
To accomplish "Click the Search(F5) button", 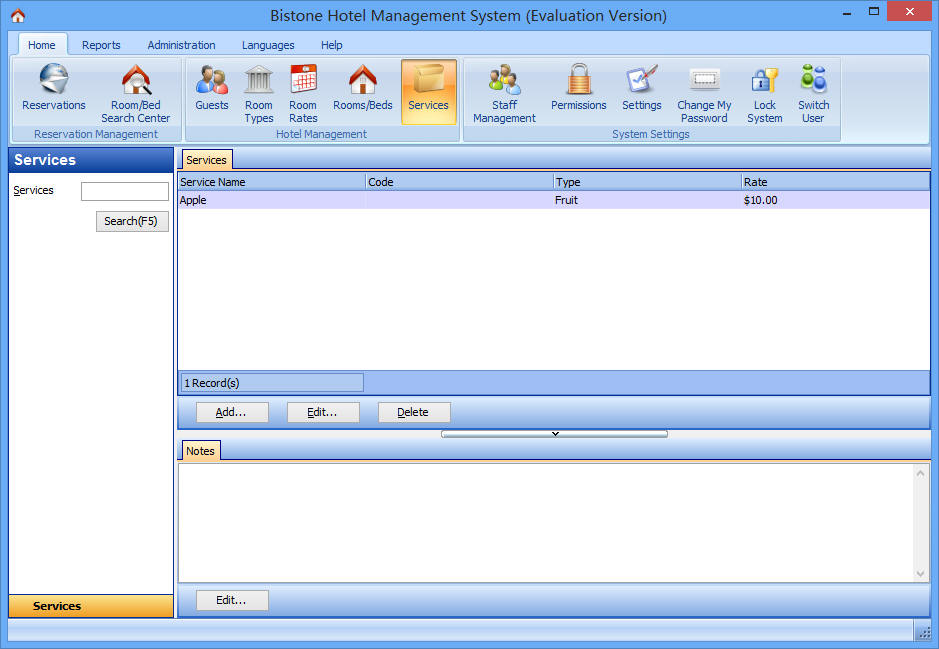I will tap(132, 221).
